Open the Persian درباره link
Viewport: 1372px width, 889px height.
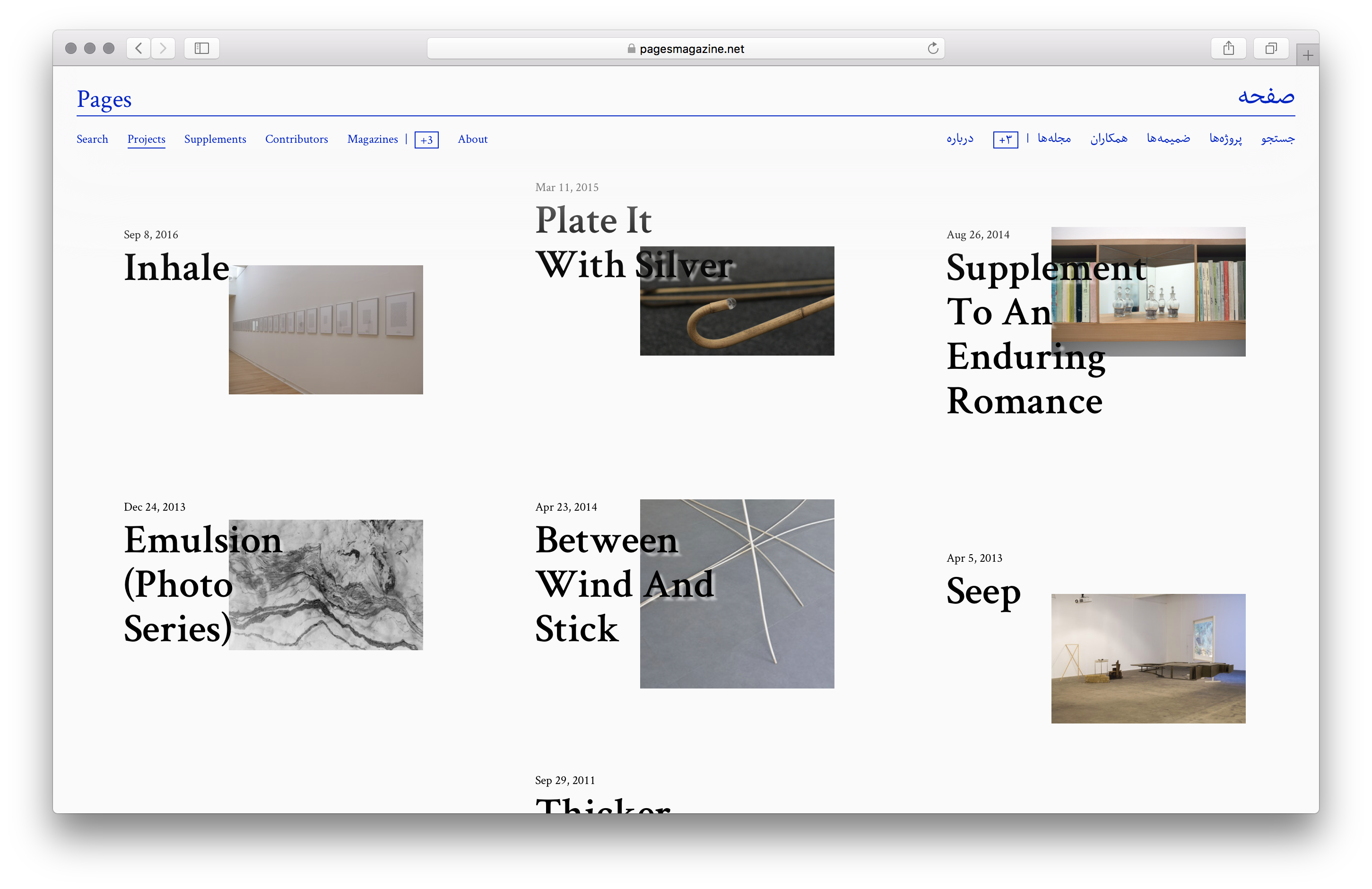tap(960, 139)
